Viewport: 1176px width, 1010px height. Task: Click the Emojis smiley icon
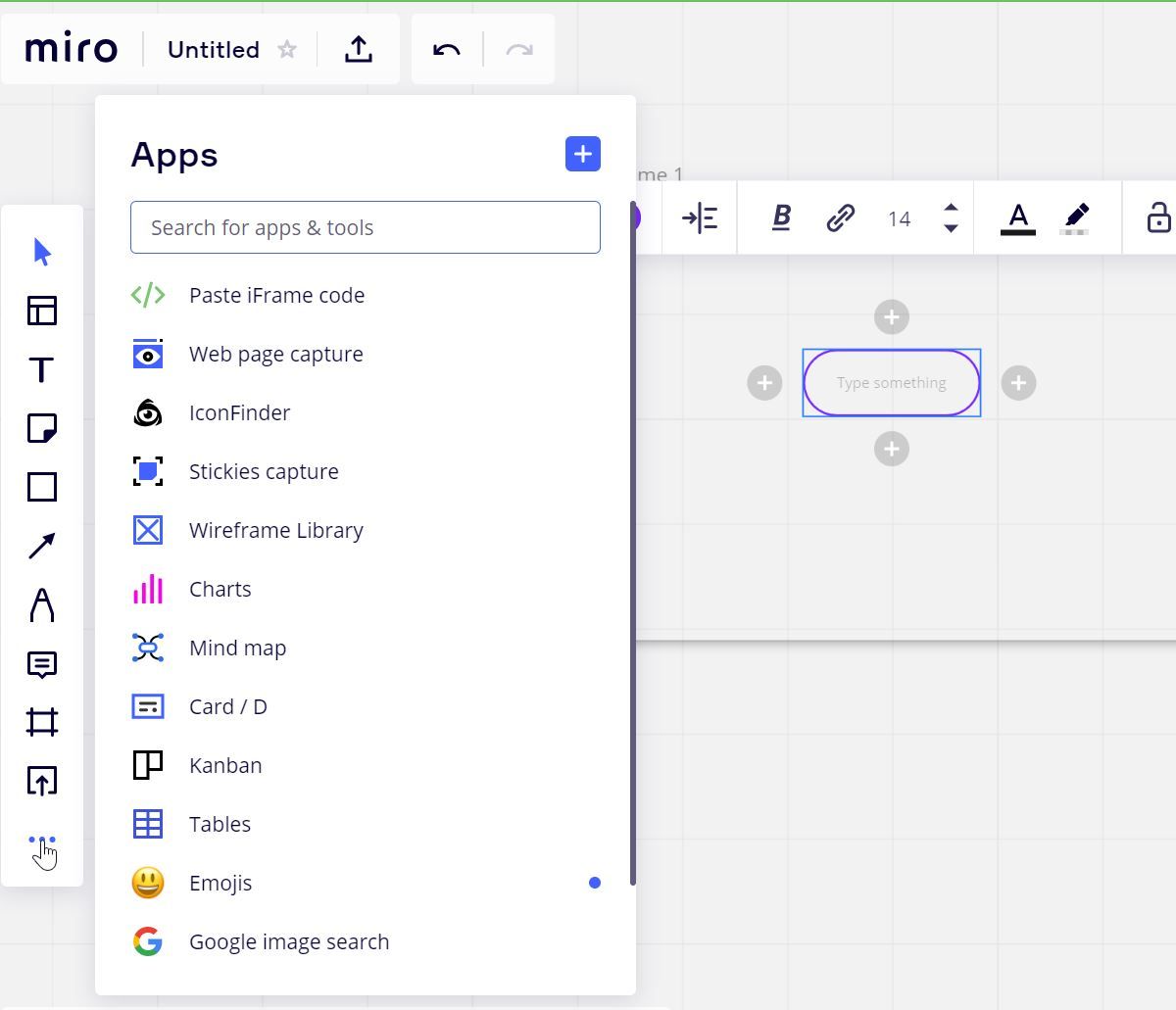click(x=148, y=883)
